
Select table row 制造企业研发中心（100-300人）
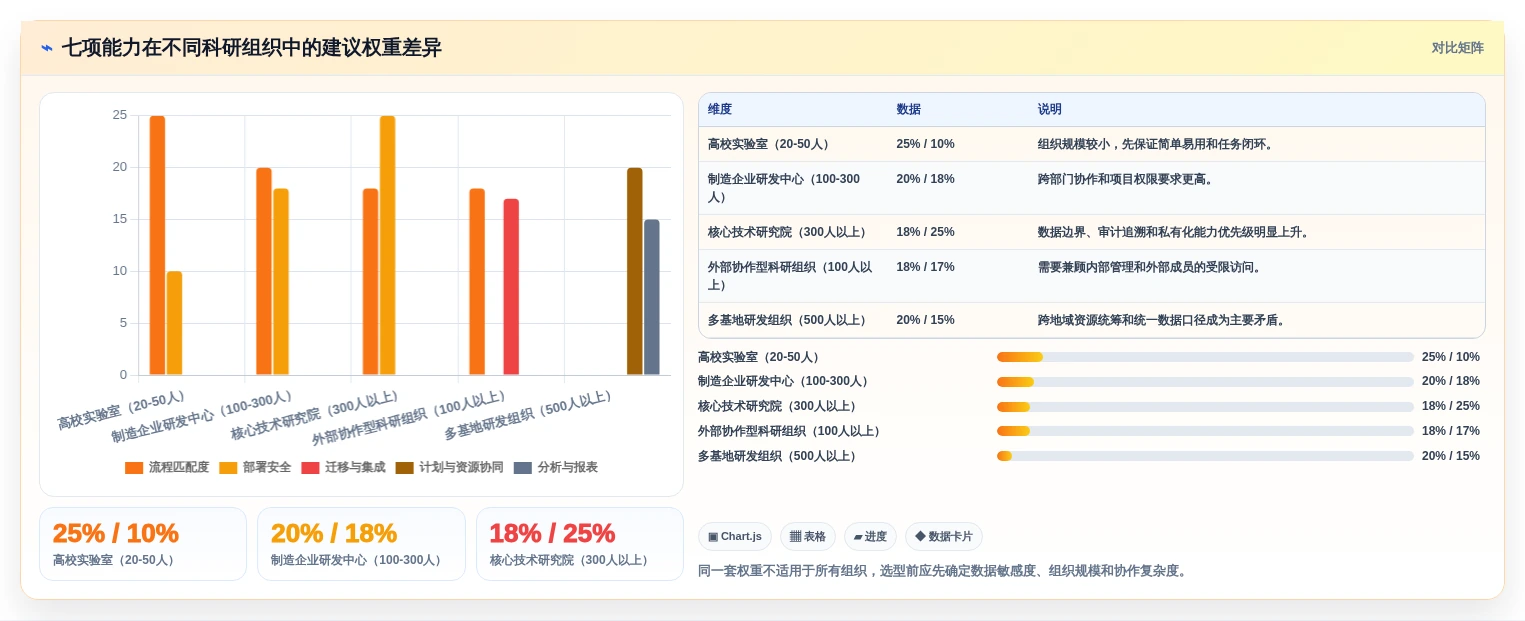(1091, 188)
